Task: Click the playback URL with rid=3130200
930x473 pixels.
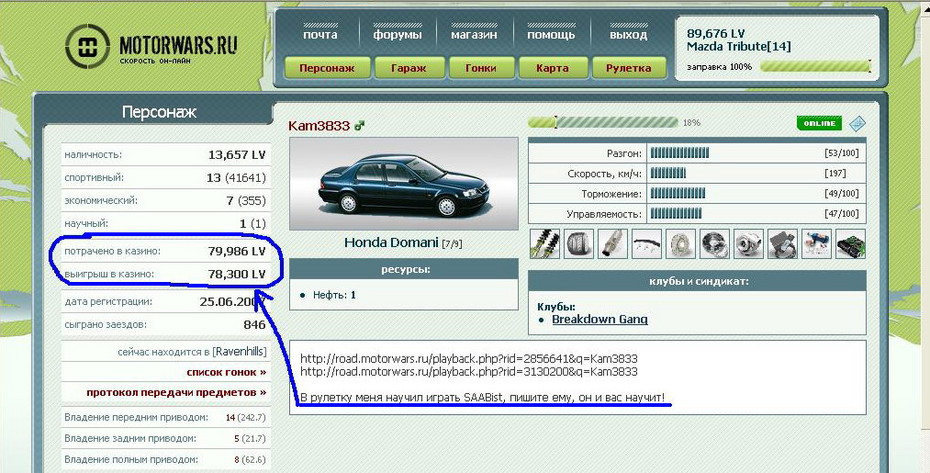Action: [x=469, y=372]
